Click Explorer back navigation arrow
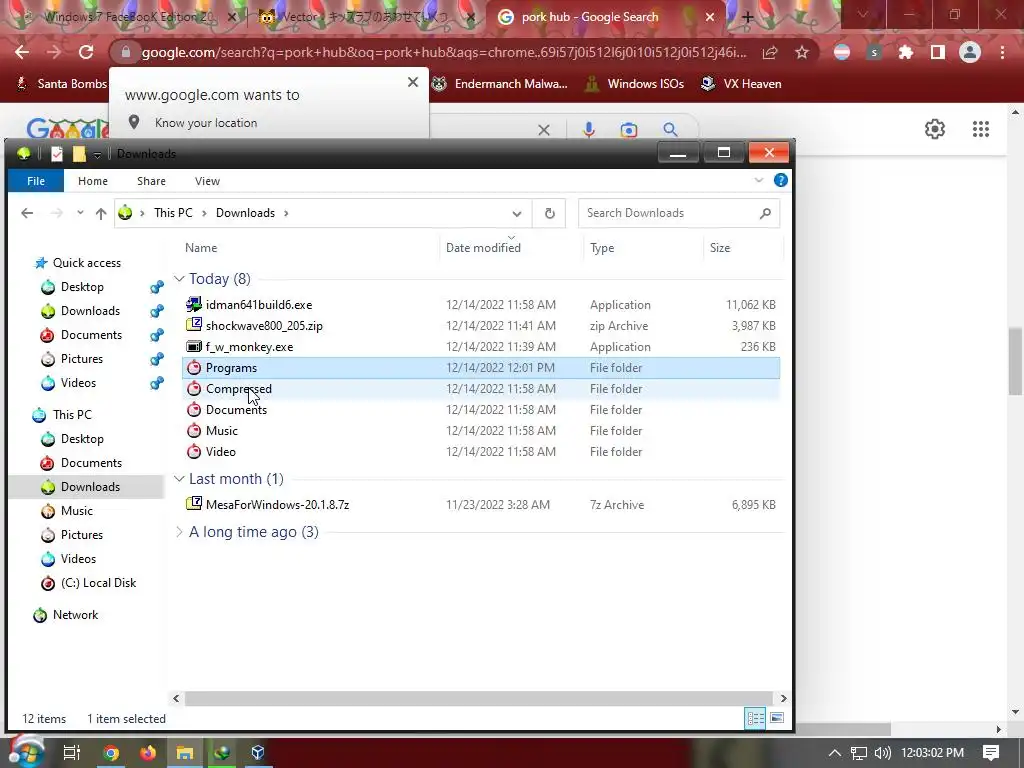 [x=27, y=213]
